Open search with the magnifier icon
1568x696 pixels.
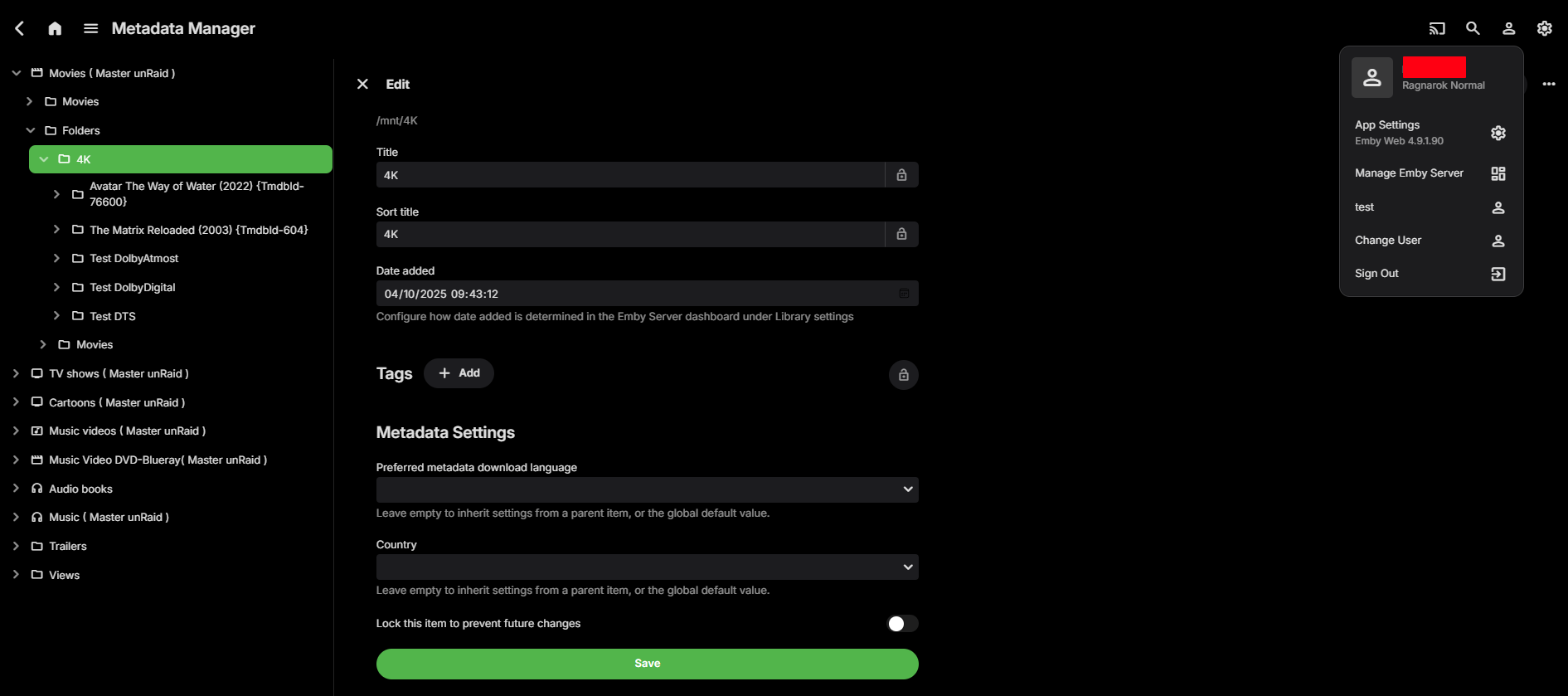[x=1473, y=28]
